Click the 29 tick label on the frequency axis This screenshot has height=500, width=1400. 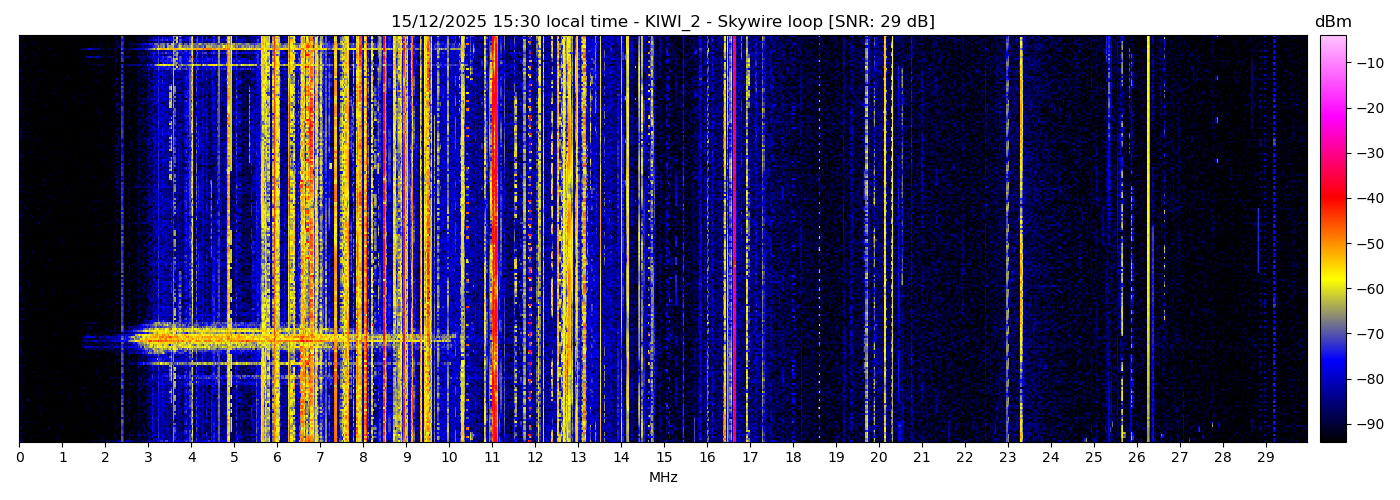[x=1265, y=458]
